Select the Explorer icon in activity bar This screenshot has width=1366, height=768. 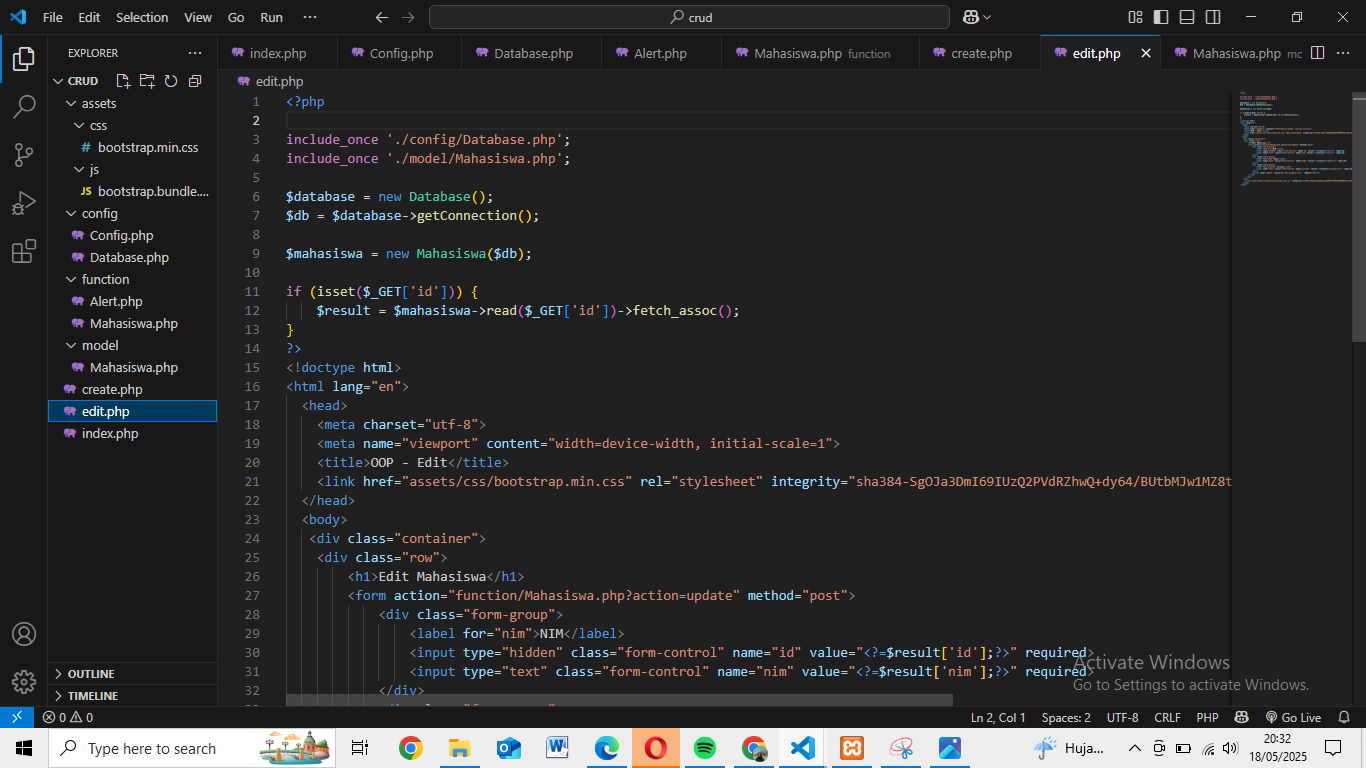pos(24,58)
